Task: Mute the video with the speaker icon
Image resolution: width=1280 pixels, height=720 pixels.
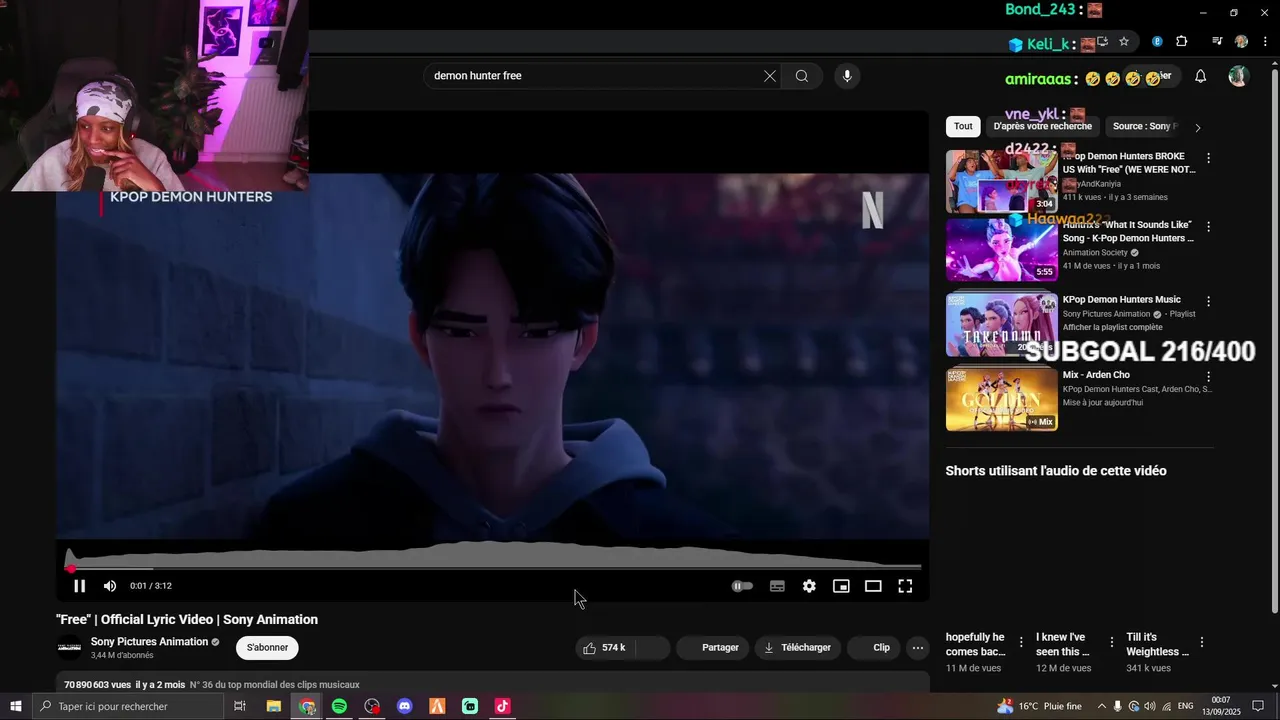Action: pyautogui.click(x=110, y=586)
